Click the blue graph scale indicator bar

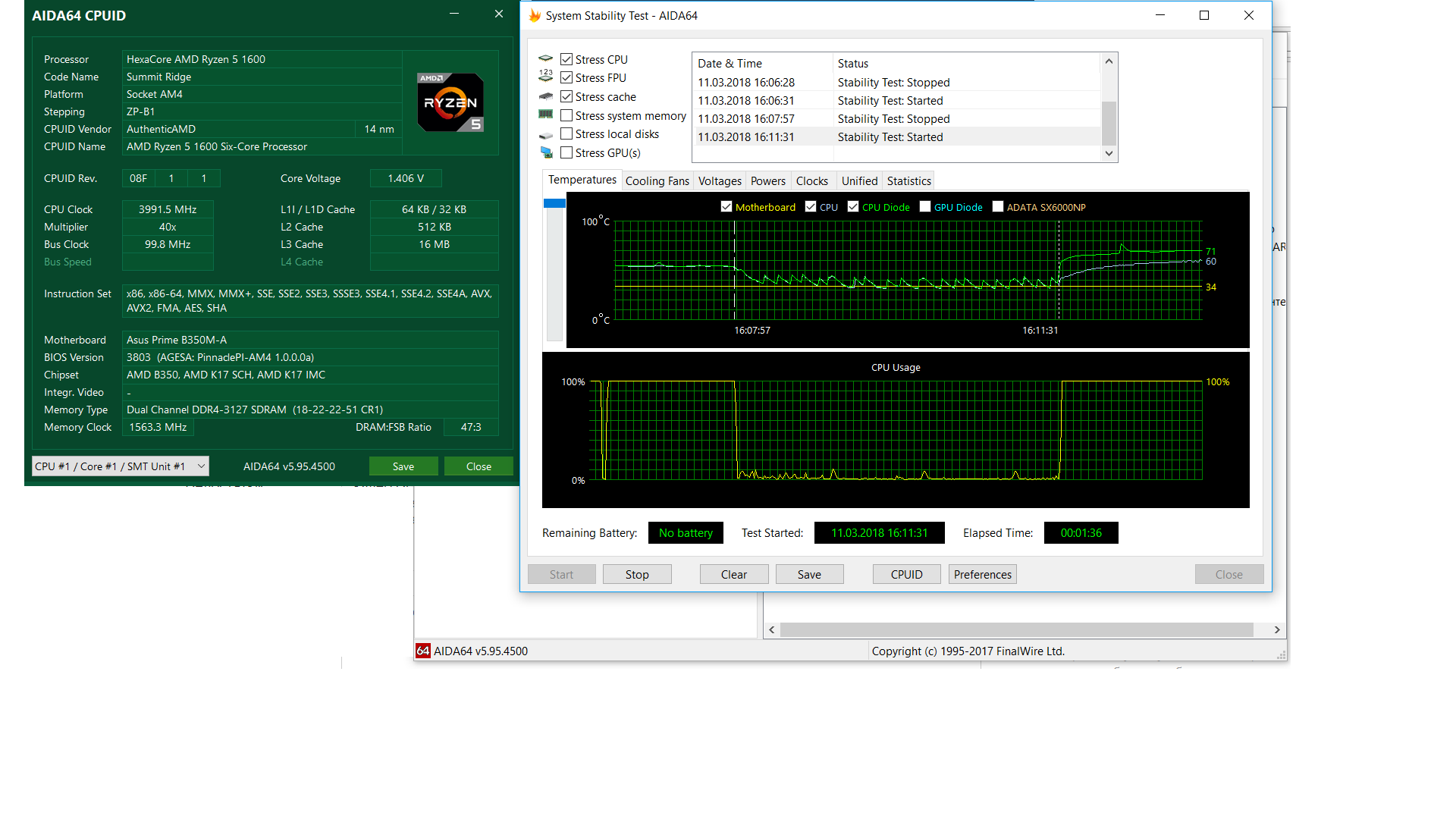coord(554,203)
